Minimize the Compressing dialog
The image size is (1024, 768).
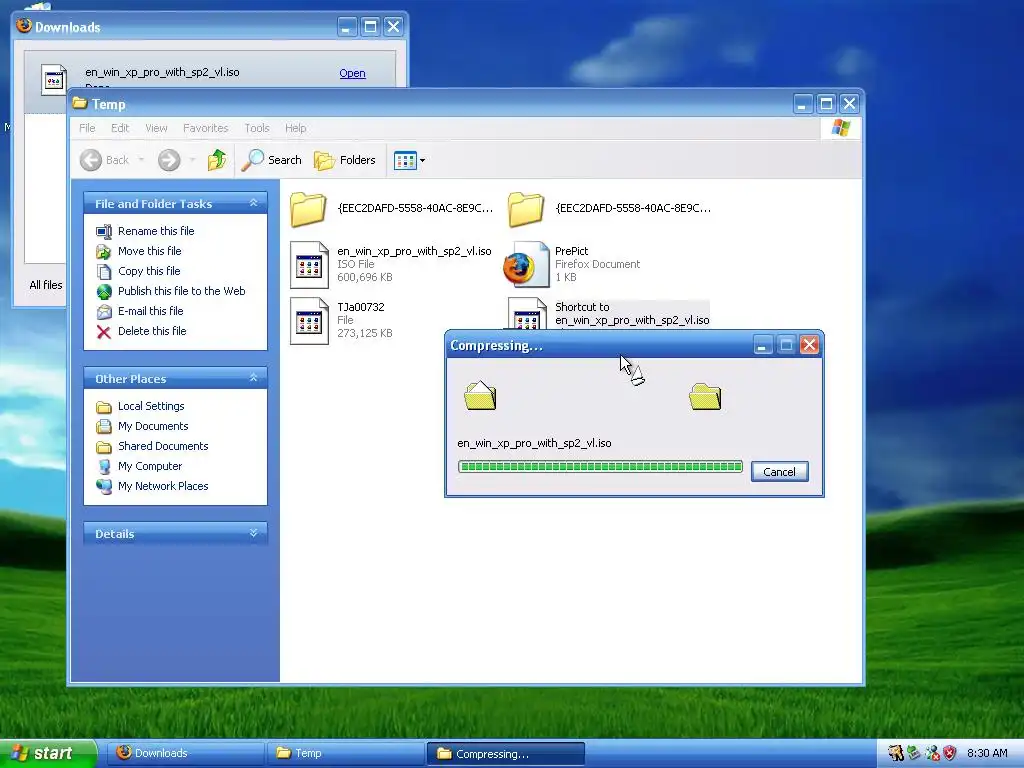tap(762, 345)
